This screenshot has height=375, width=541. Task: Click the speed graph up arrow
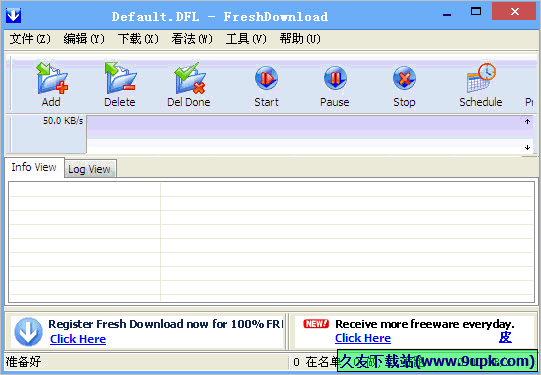pyautogui.click(x=527, y=121)
